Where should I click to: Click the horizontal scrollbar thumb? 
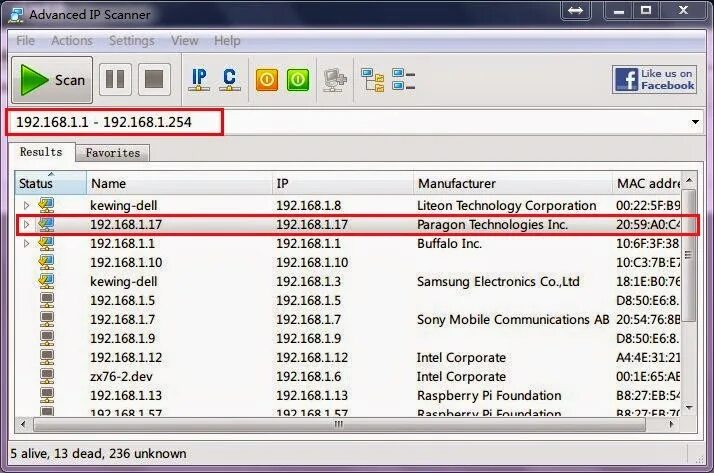(339, 424)
